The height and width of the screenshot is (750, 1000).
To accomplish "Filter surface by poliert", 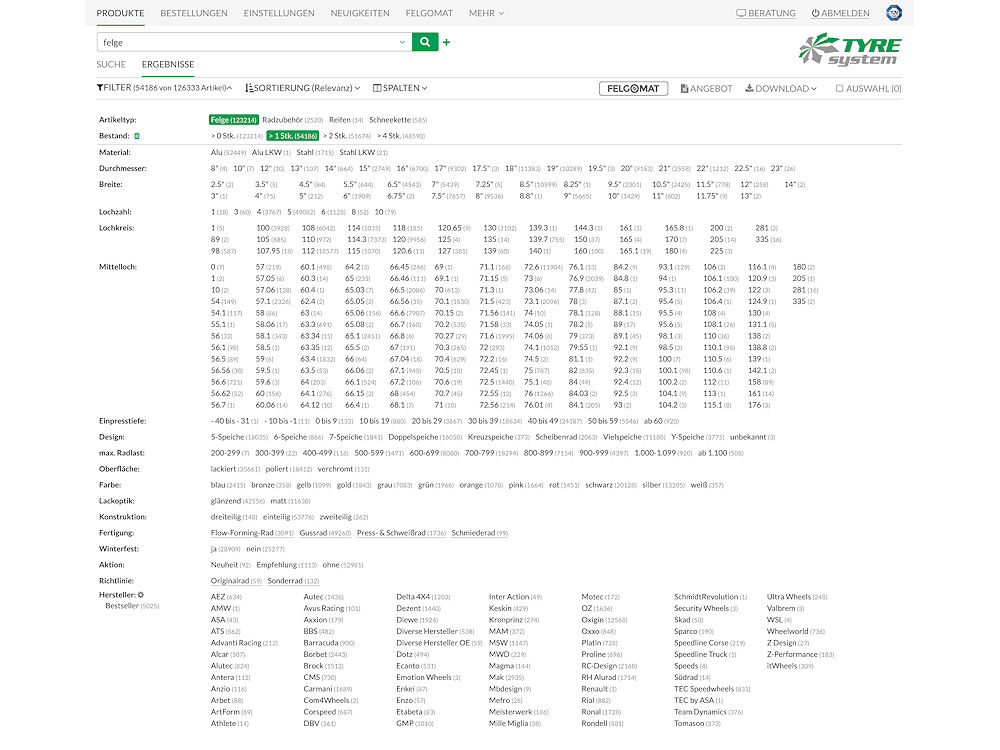I will (288, 469).
